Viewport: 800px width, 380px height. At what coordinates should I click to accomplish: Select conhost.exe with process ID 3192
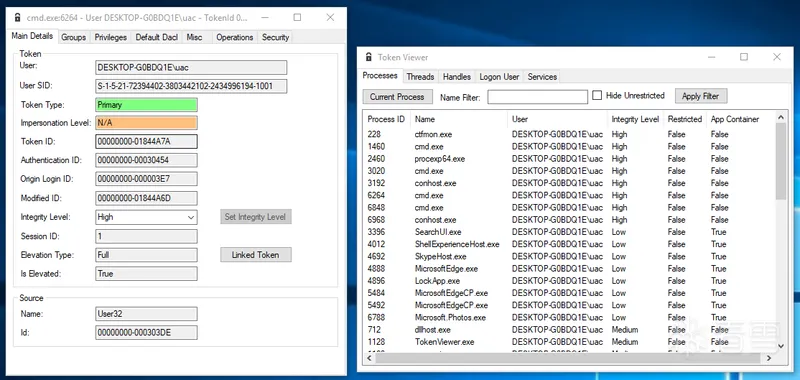click(569, 183)
